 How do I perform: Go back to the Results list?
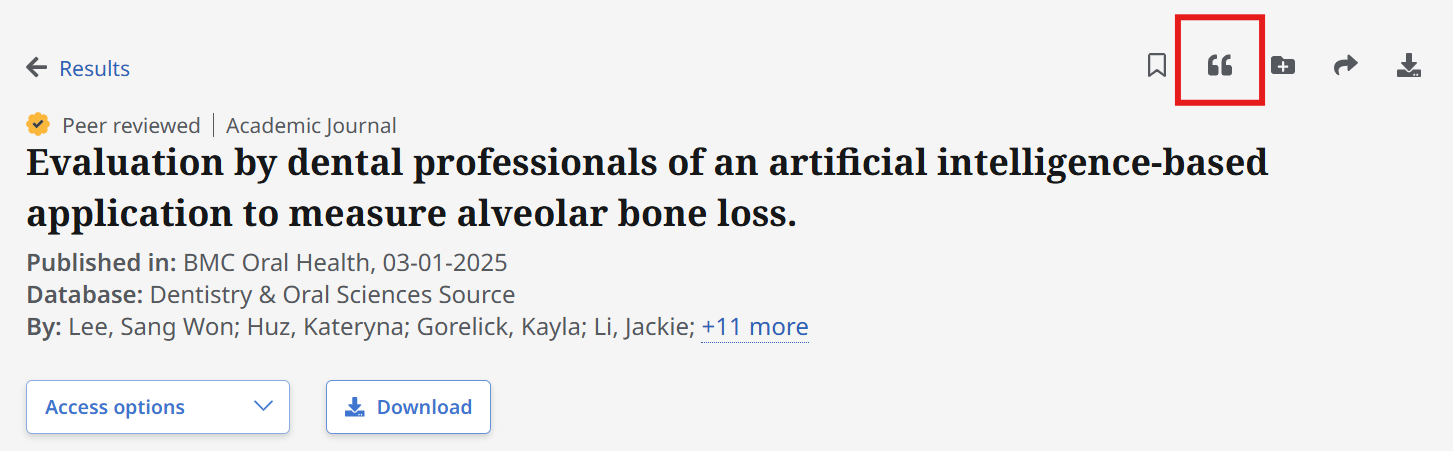94,68
